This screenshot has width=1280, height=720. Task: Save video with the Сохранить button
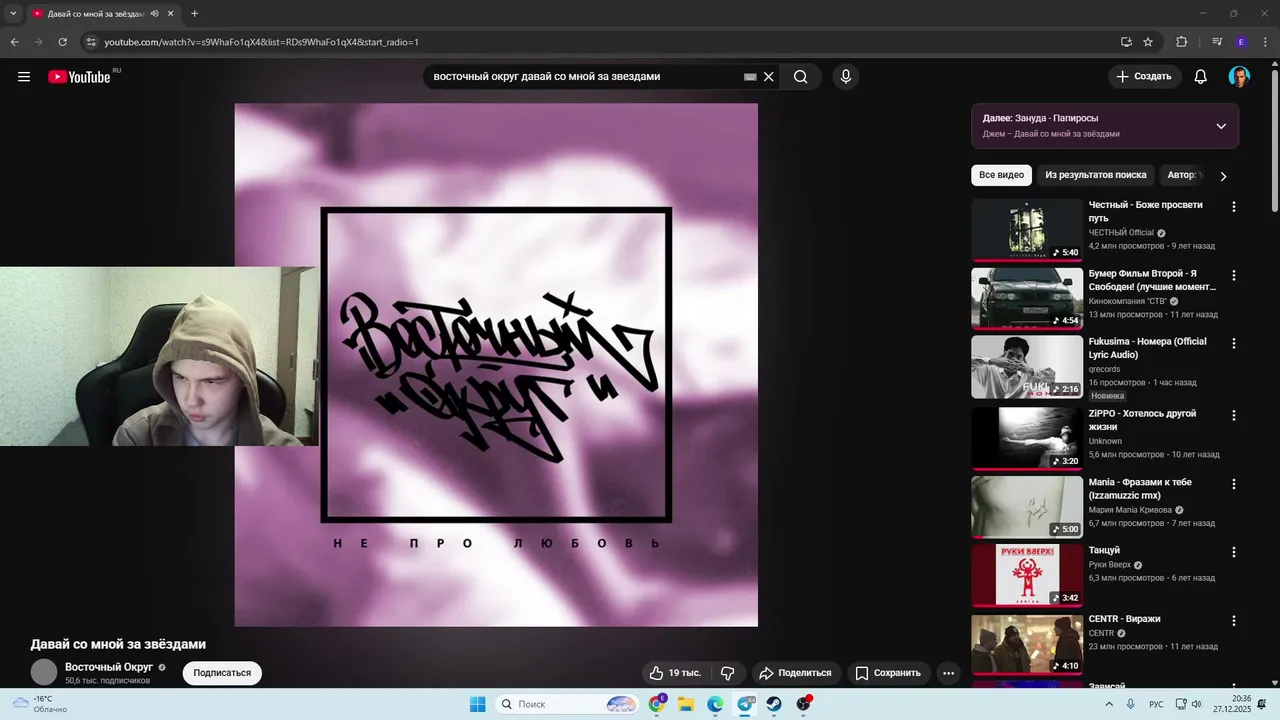[889, 673]
